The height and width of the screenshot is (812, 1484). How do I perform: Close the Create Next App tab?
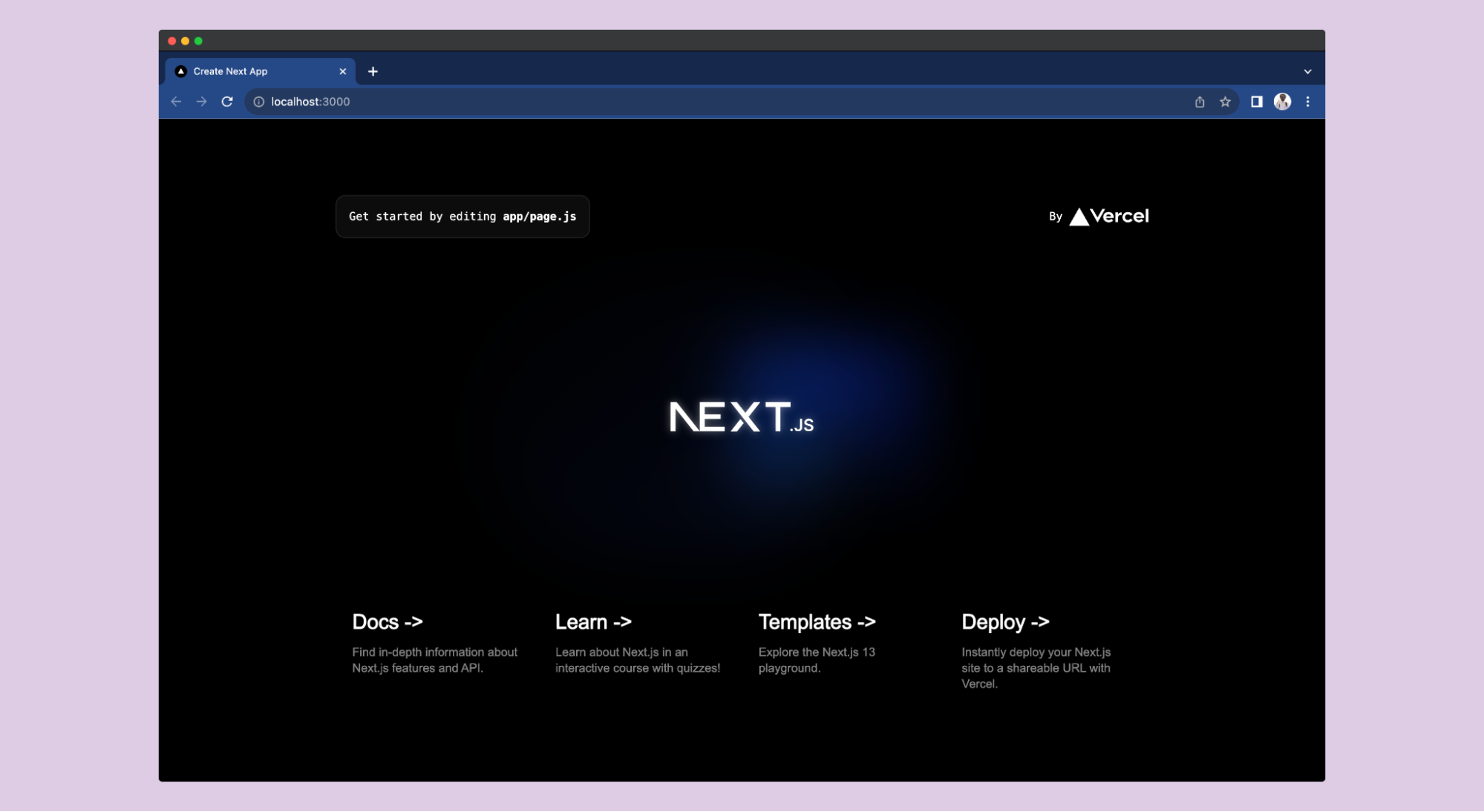[342, 71]
